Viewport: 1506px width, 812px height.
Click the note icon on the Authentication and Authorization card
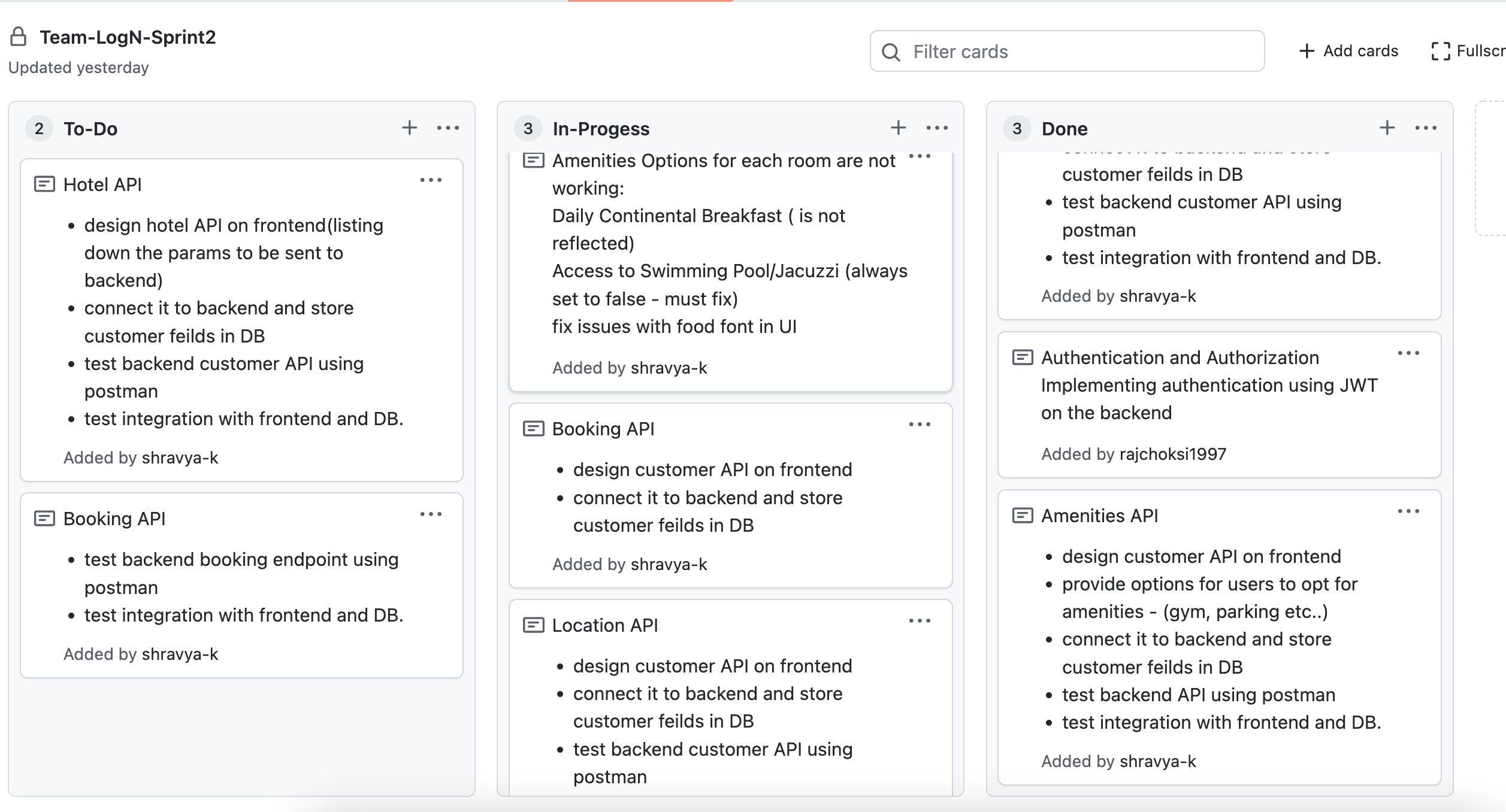(x=1023, y=357)
